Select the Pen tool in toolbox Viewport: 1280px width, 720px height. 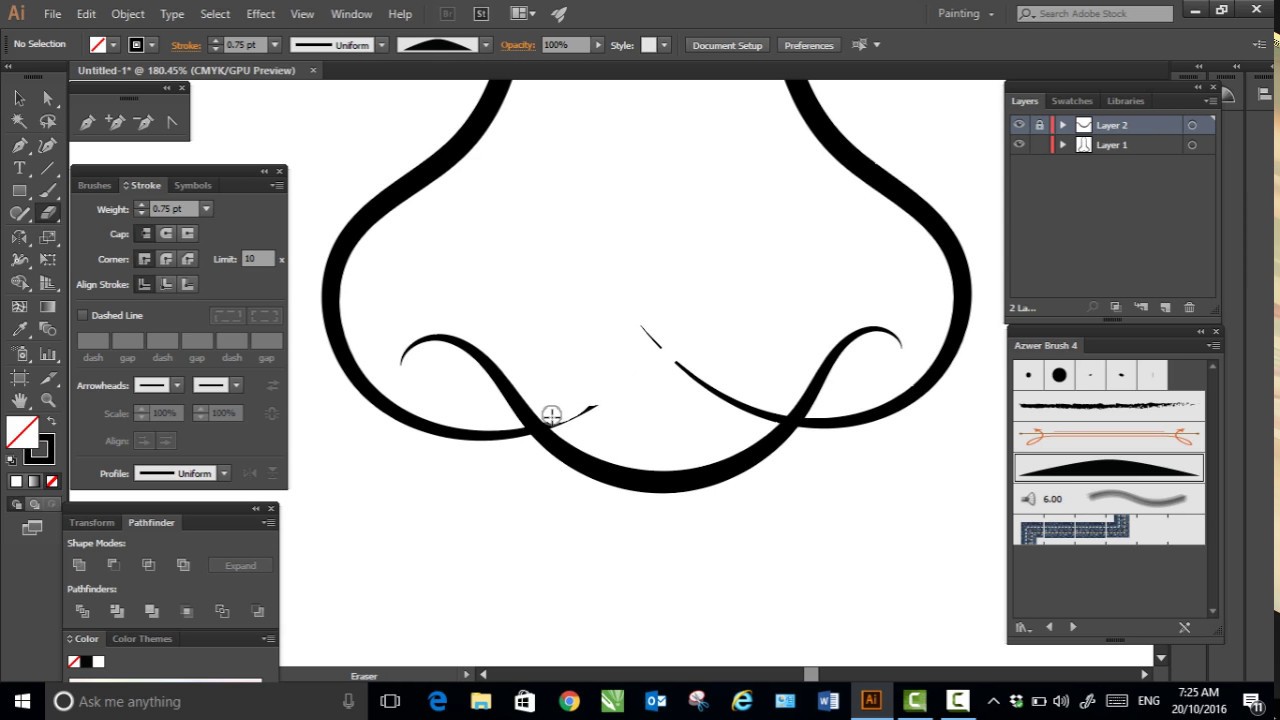point(19,145)
